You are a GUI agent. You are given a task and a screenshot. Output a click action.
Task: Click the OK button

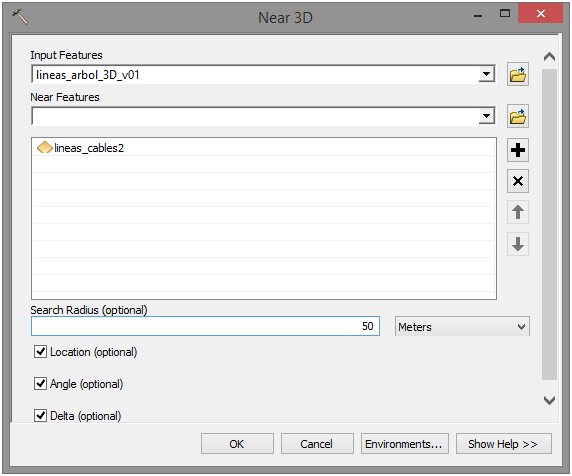[x=237, y=444]
